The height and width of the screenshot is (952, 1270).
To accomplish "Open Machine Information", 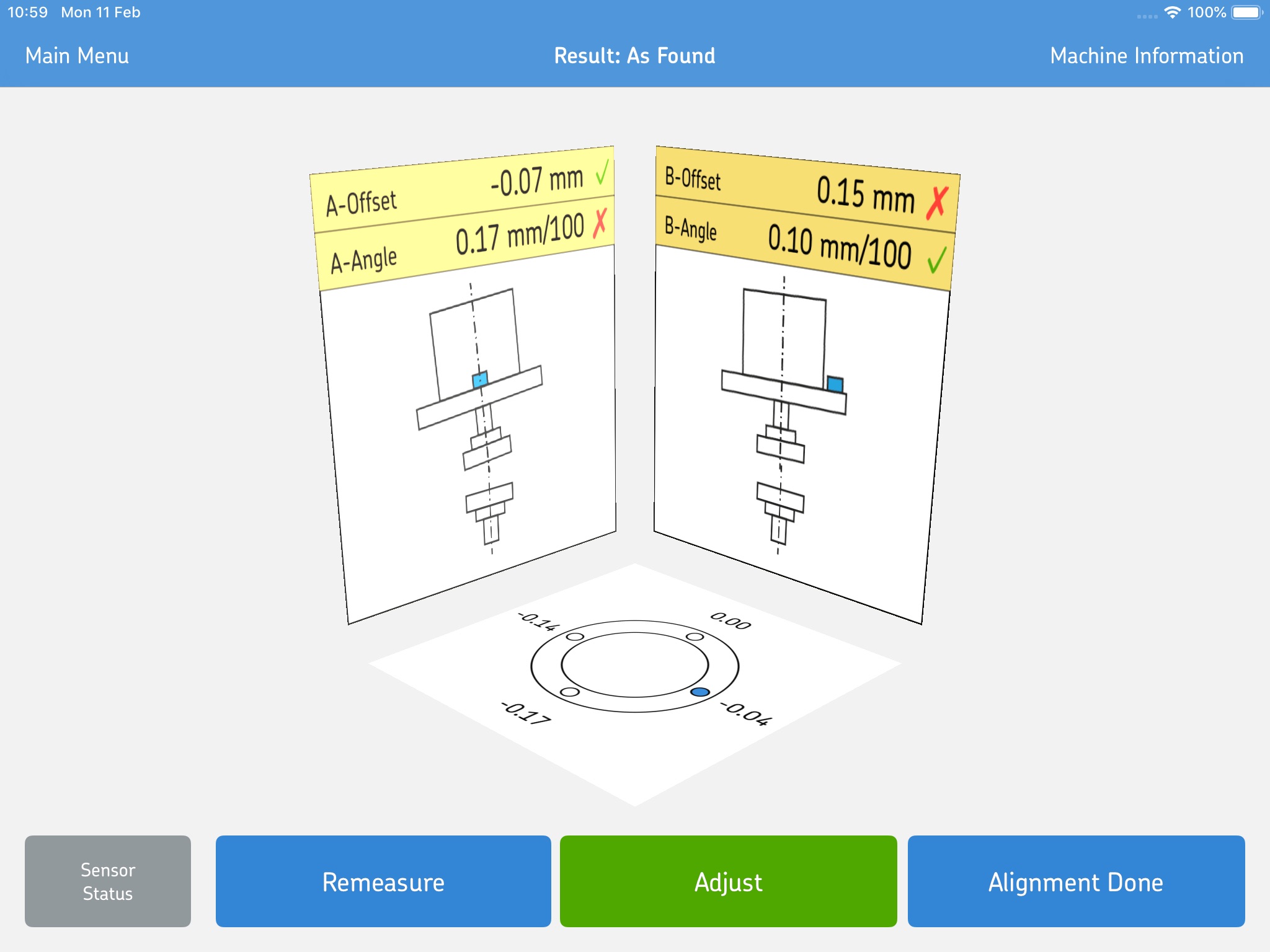I will click(x=1146, y=56).
